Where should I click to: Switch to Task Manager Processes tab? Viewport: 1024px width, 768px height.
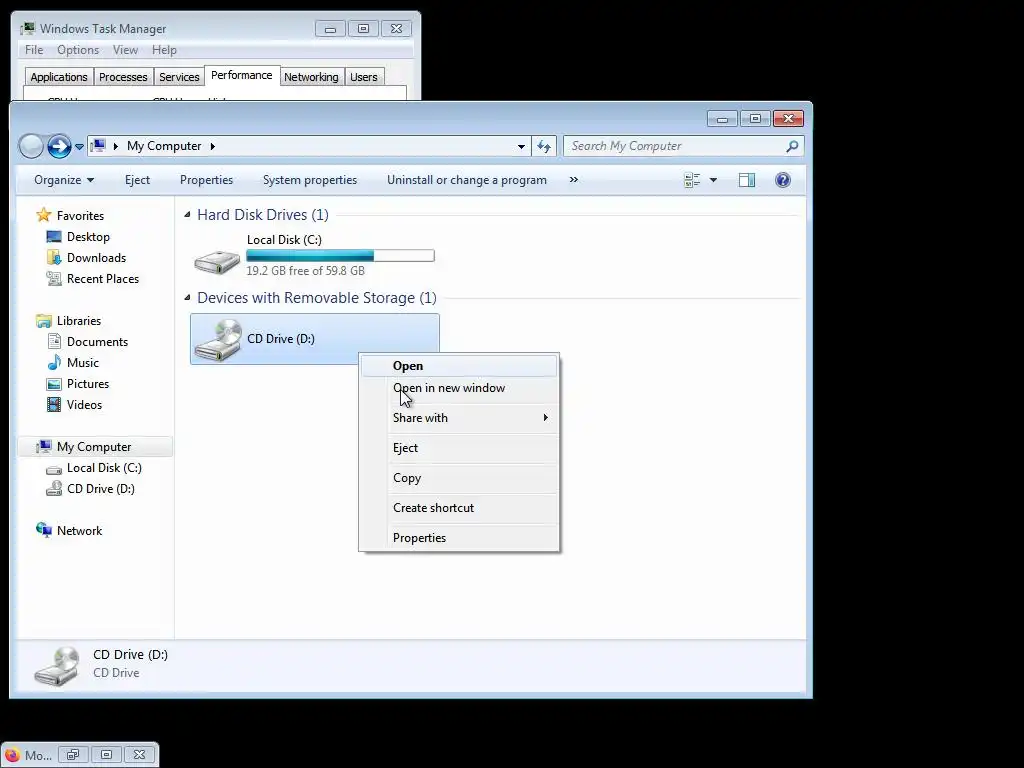(x=123, y=77)
